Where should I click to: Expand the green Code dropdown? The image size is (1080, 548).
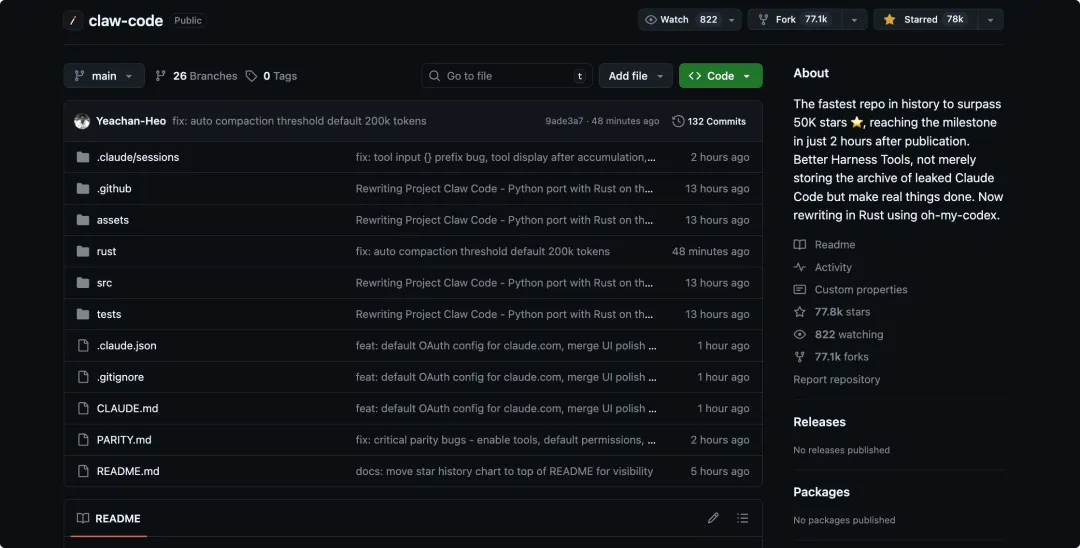(720, 76)
